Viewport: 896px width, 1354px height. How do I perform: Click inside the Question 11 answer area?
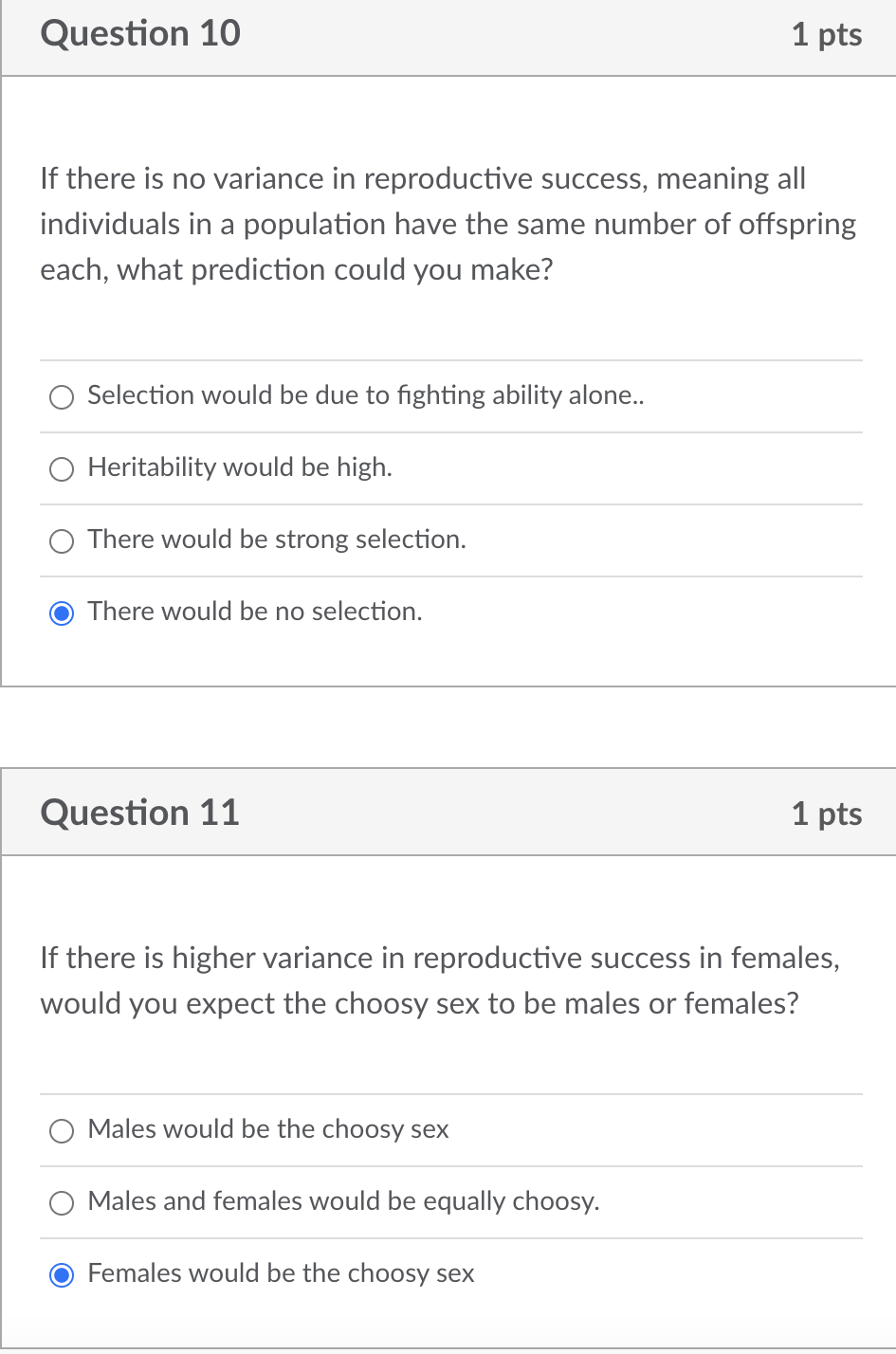pyautogui.click(x=448, y=1202)
